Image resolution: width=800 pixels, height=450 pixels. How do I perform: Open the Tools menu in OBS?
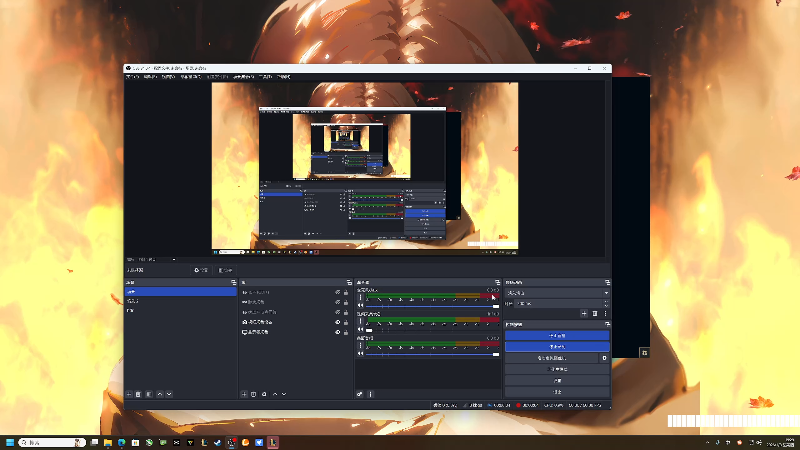(x=266, y=77)
